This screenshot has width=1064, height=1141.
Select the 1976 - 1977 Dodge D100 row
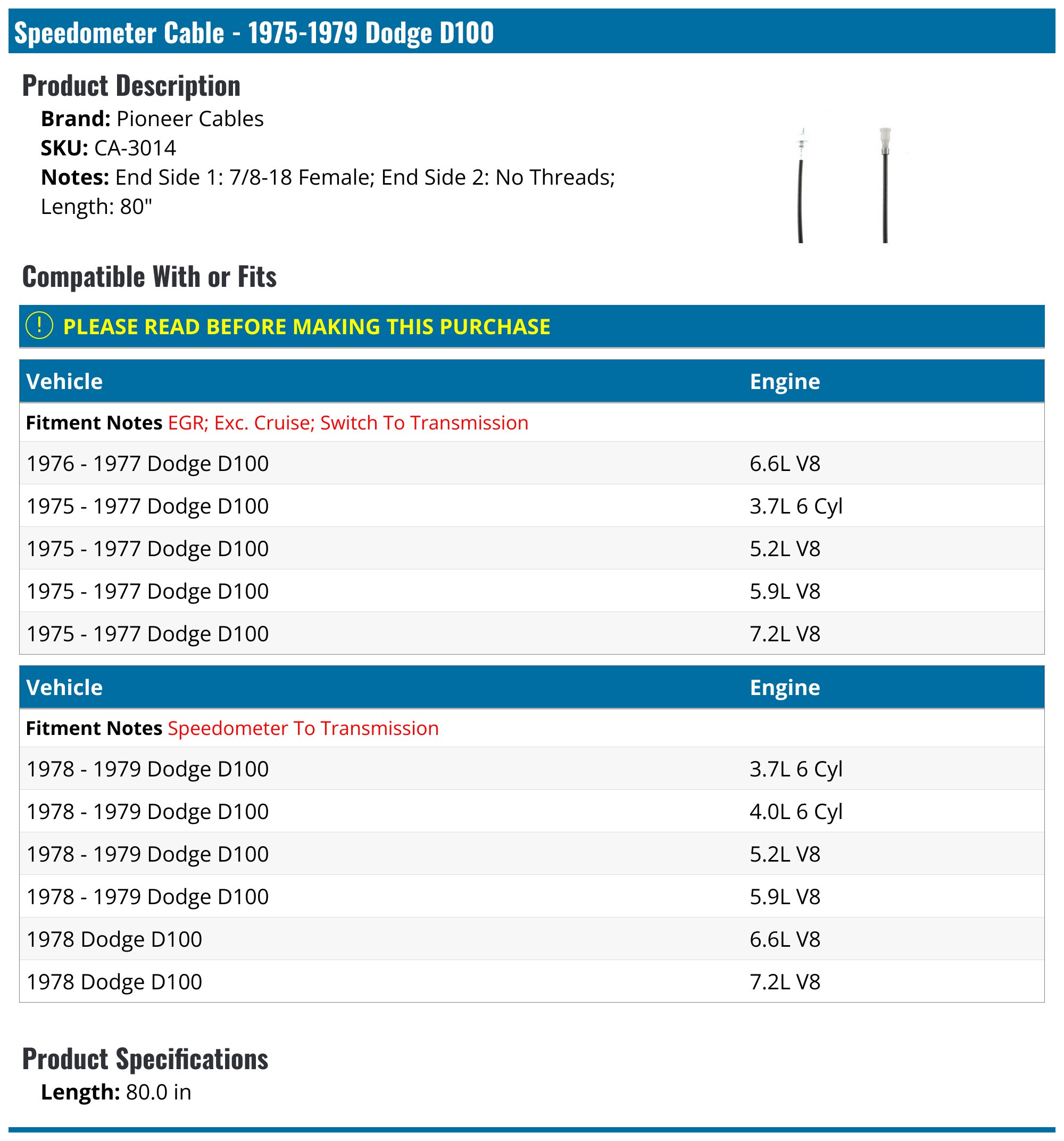pyautogui.click(x=147, y=463)
